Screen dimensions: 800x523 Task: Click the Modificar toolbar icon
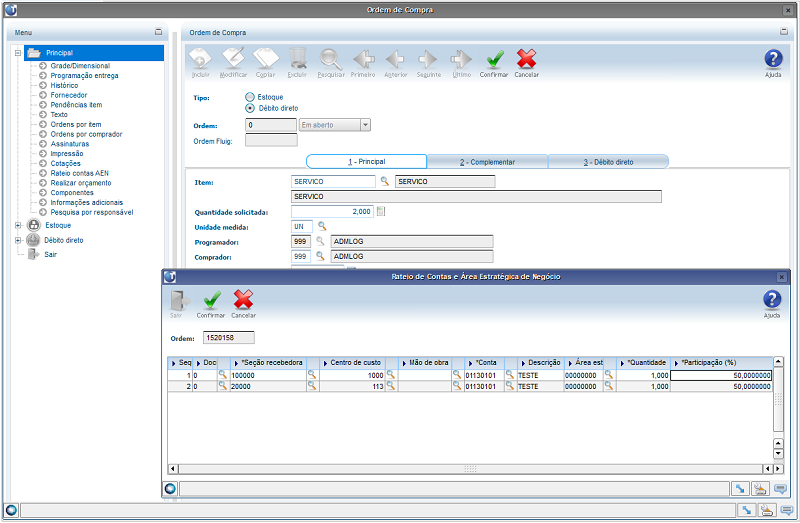click(233, 59)
